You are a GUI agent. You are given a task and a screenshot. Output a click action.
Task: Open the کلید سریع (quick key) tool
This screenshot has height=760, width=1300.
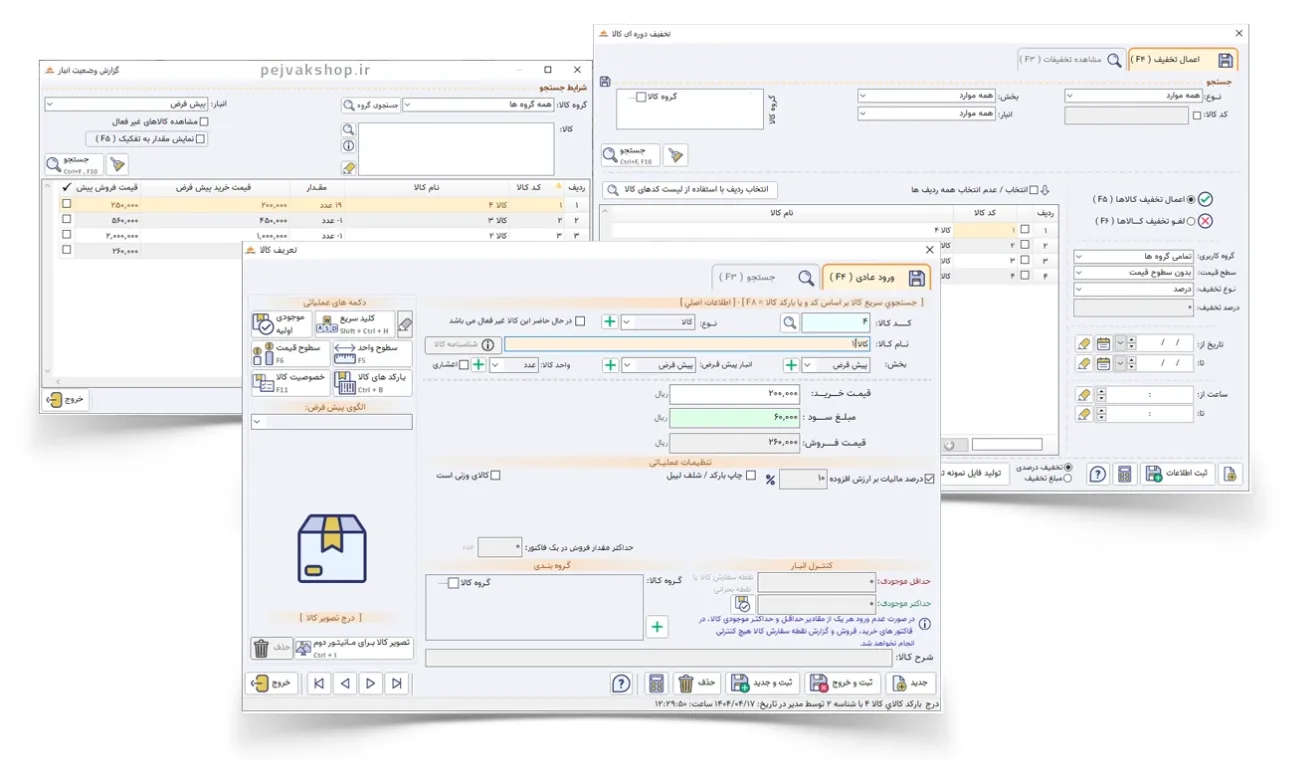click(x=354, y=324)
